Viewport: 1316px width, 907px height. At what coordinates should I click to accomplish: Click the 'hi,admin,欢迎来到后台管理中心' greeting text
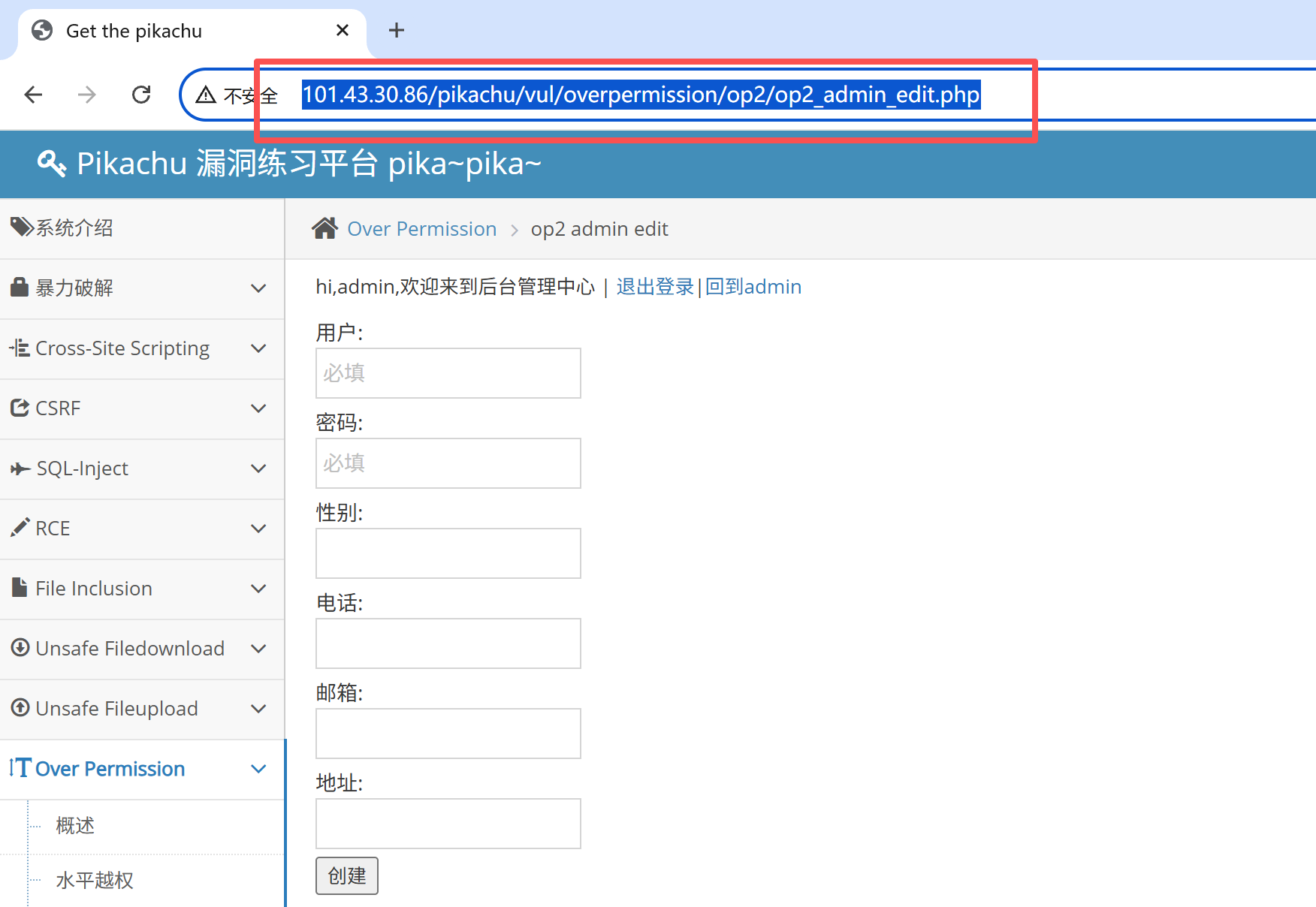[x=455, y=287]
